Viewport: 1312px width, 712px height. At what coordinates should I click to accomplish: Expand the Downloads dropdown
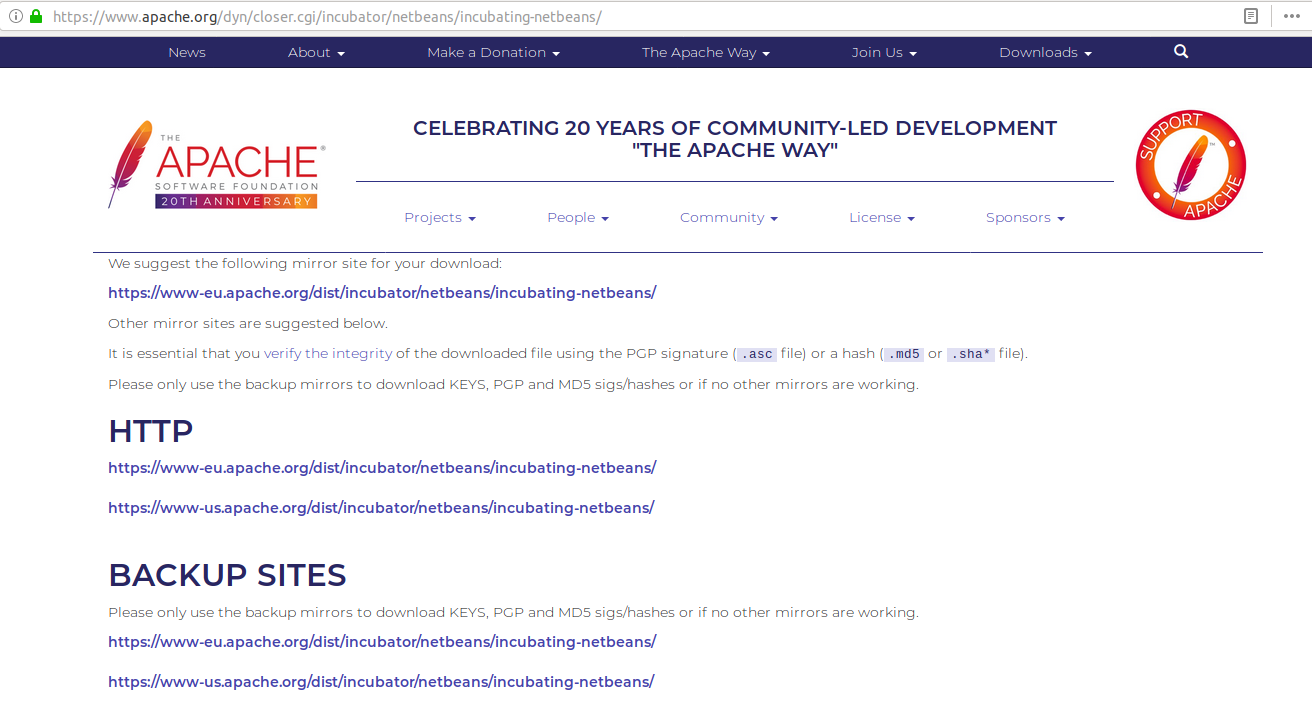[x=1045, y=53]
